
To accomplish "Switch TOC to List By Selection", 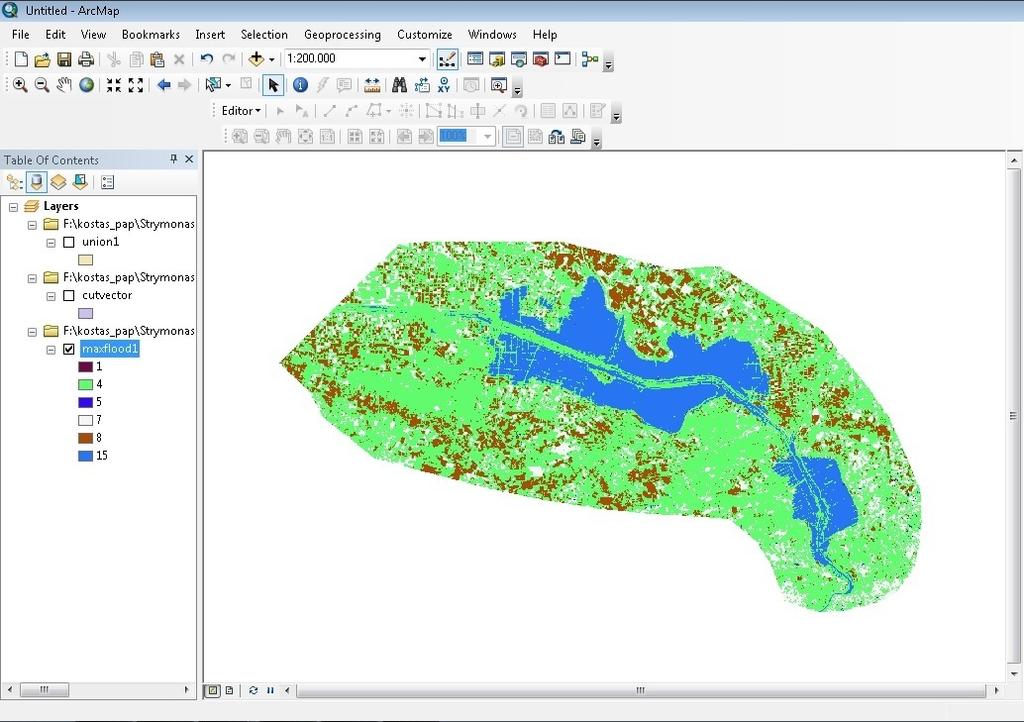I will point(80,182).
